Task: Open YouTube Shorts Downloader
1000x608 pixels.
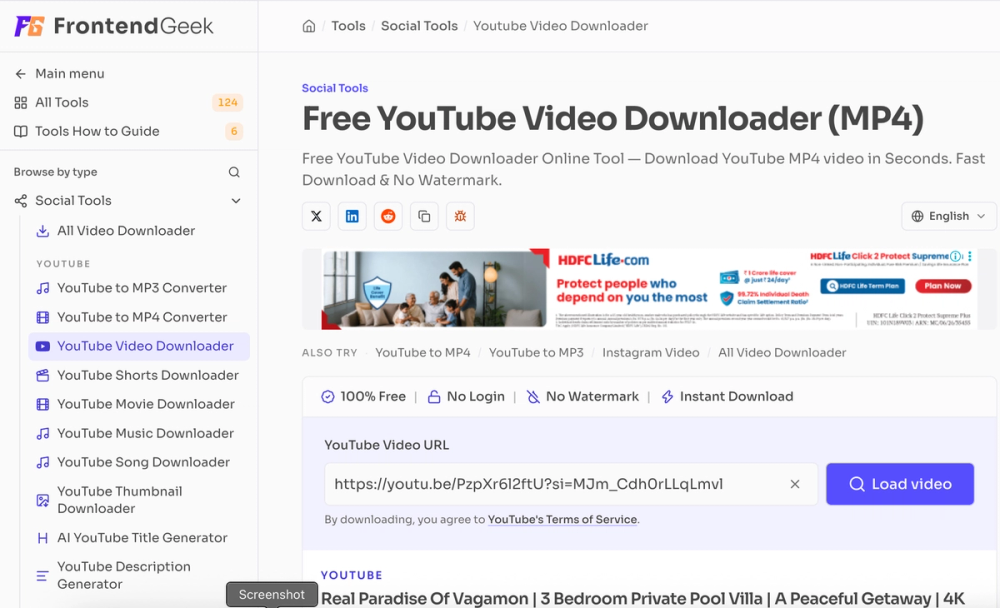Action: click(x=138, y=375)
